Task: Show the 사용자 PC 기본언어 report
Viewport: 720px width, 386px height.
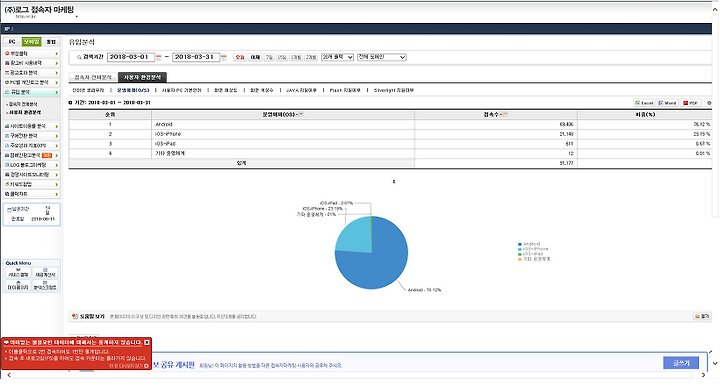Action: tap(181, 90)
